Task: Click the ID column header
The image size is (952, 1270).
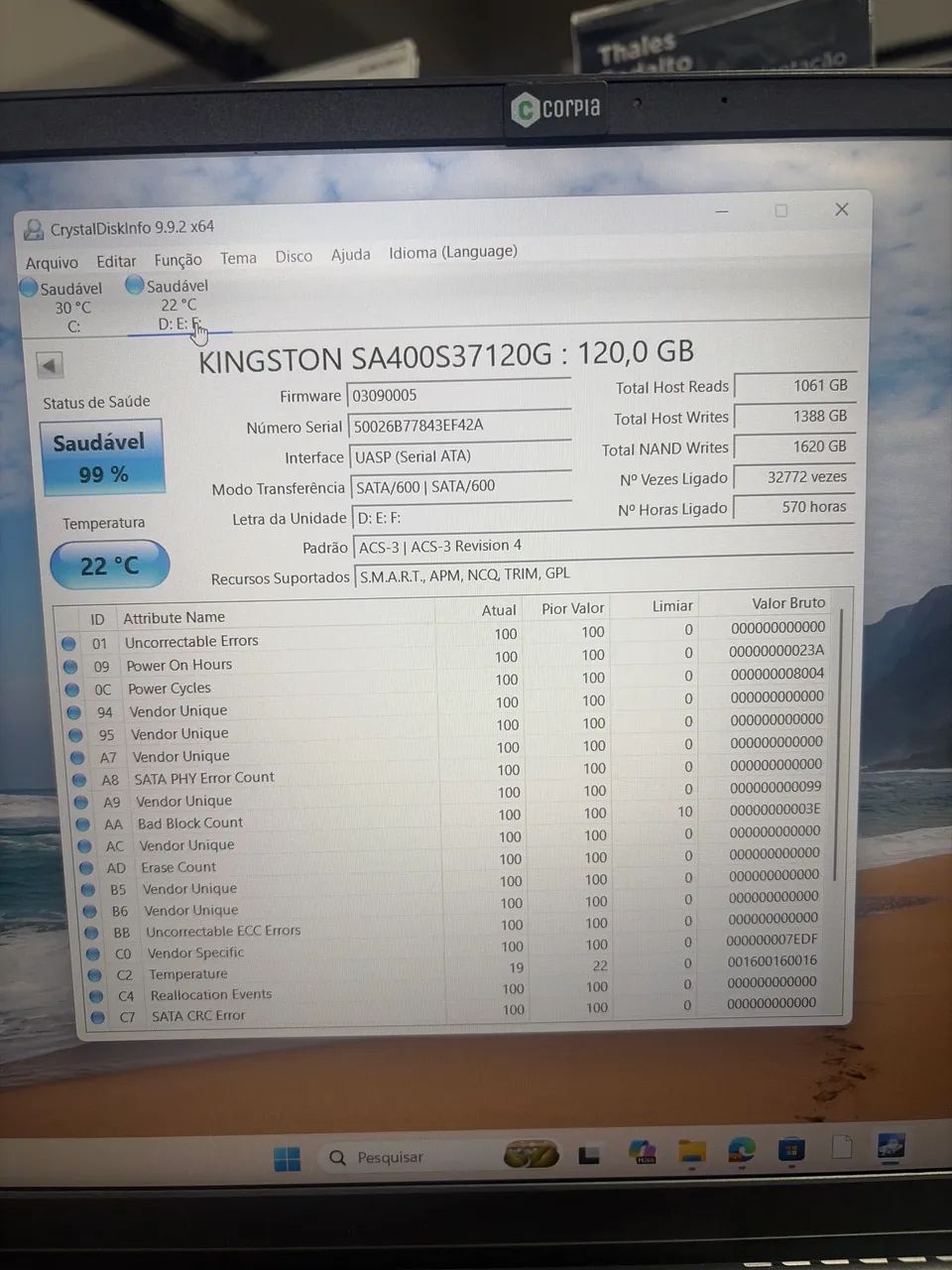Action: click(x=97, y=618)
